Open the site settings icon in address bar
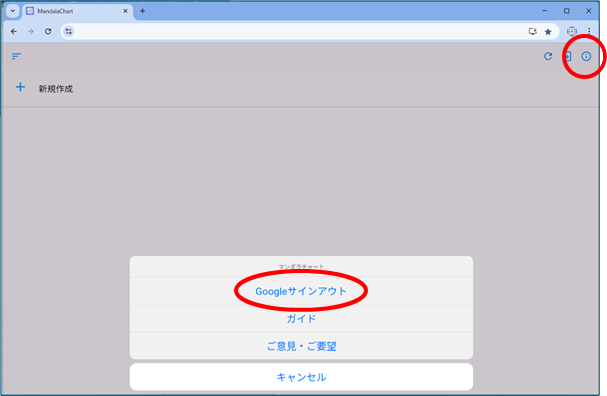Viewport: 607px width, 396px height. tap(69, 31)
